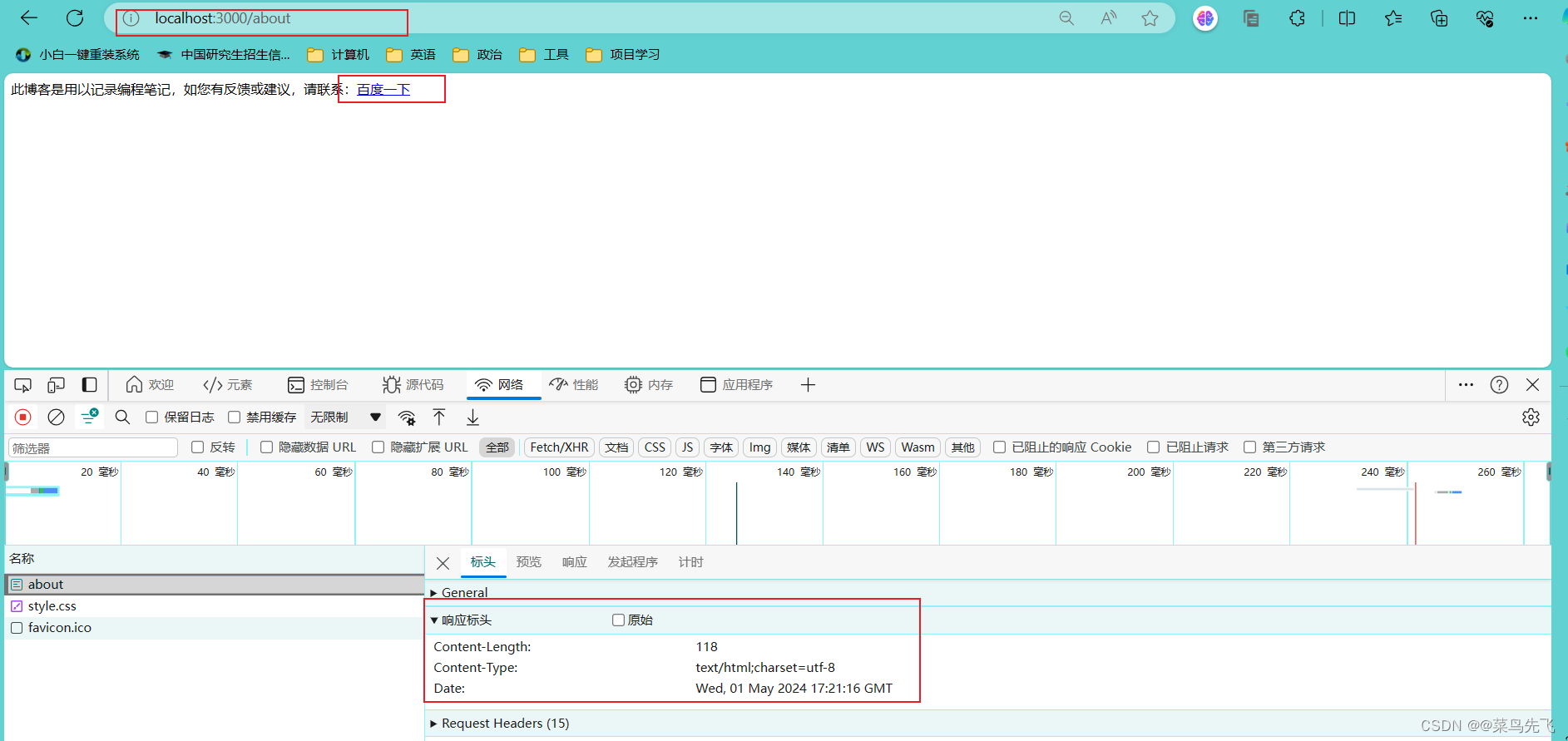Clear the network log

56,417
